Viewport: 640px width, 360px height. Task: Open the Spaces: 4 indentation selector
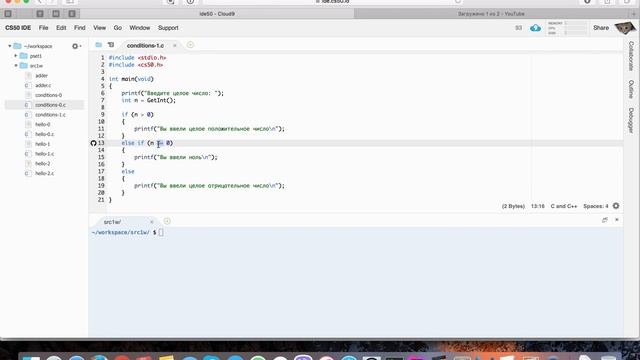[x=596, y=206]
